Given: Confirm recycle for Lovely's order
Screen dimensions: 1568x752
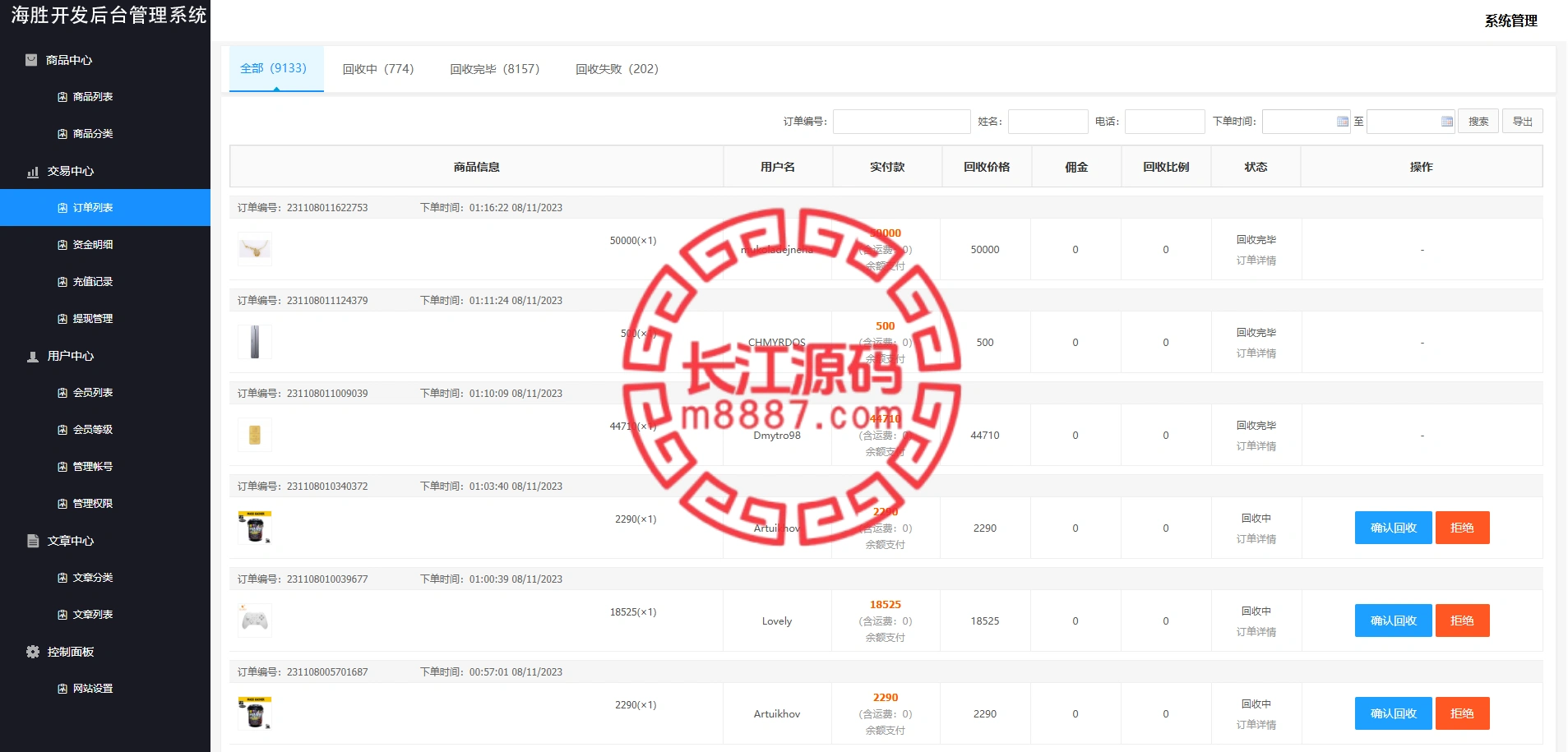Looking at the screenshot, I should (1393, 621).
